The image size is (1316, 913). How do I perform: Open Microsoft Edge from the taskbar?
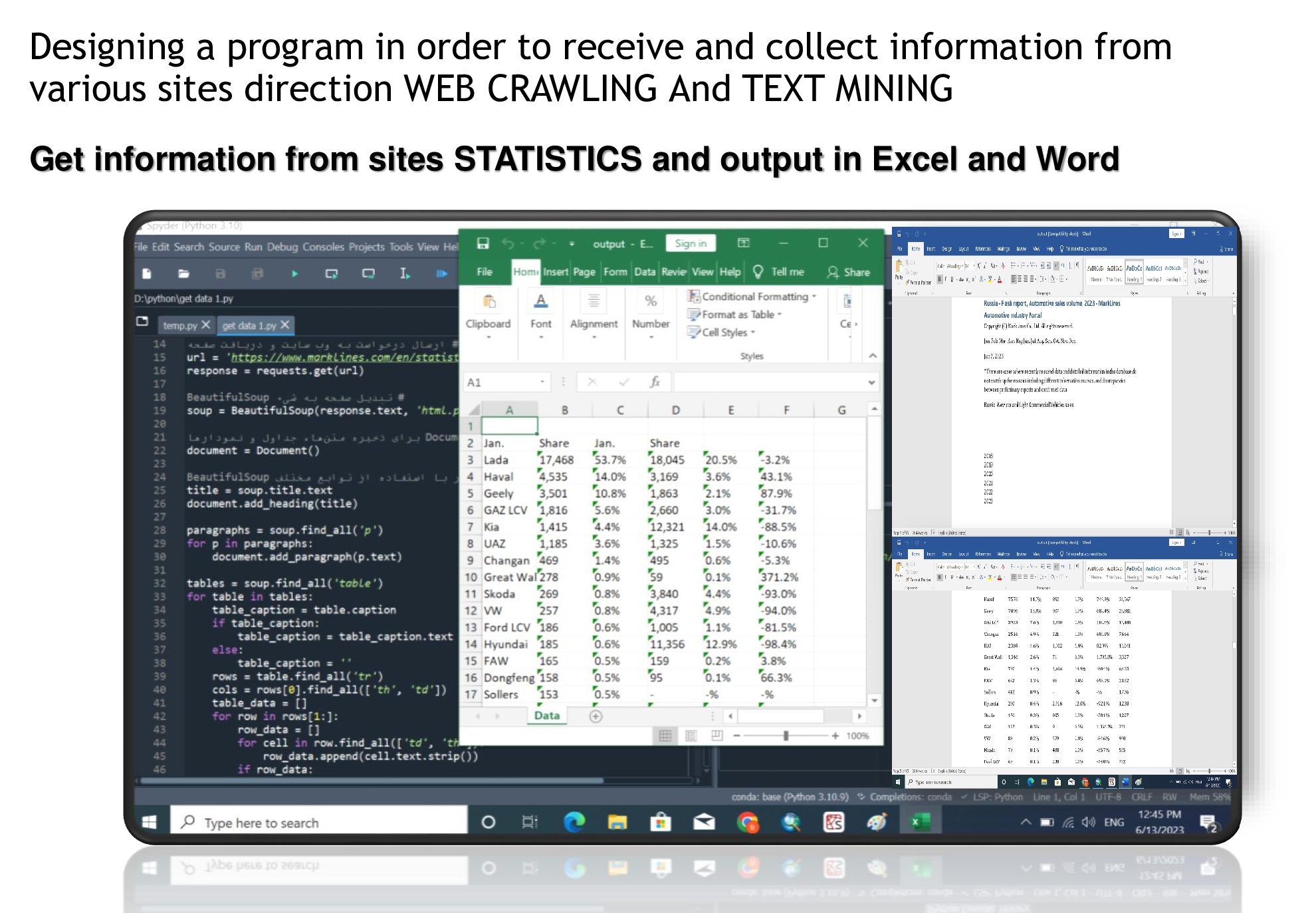(x=574, y=823)
